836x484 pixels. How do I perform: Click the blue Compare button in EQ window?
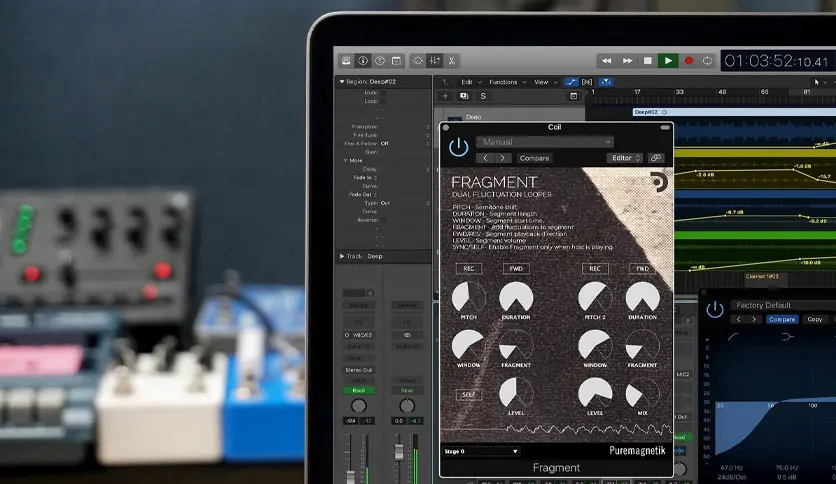782,319
